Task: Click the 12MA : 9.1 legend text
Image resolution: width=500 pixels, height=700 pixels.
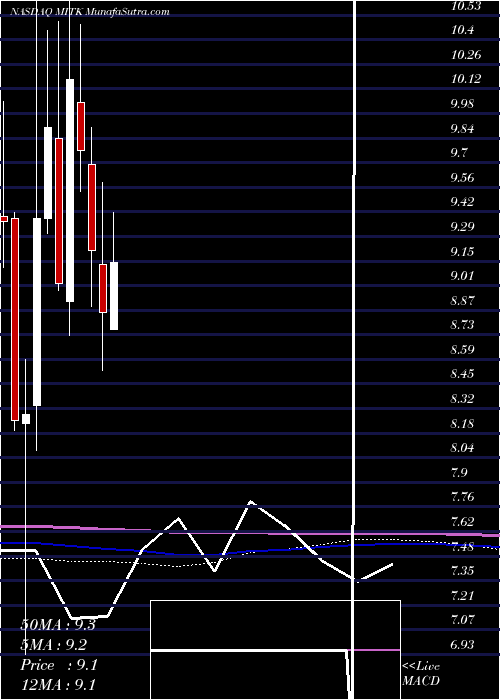Action: click(x=58, y=685)
